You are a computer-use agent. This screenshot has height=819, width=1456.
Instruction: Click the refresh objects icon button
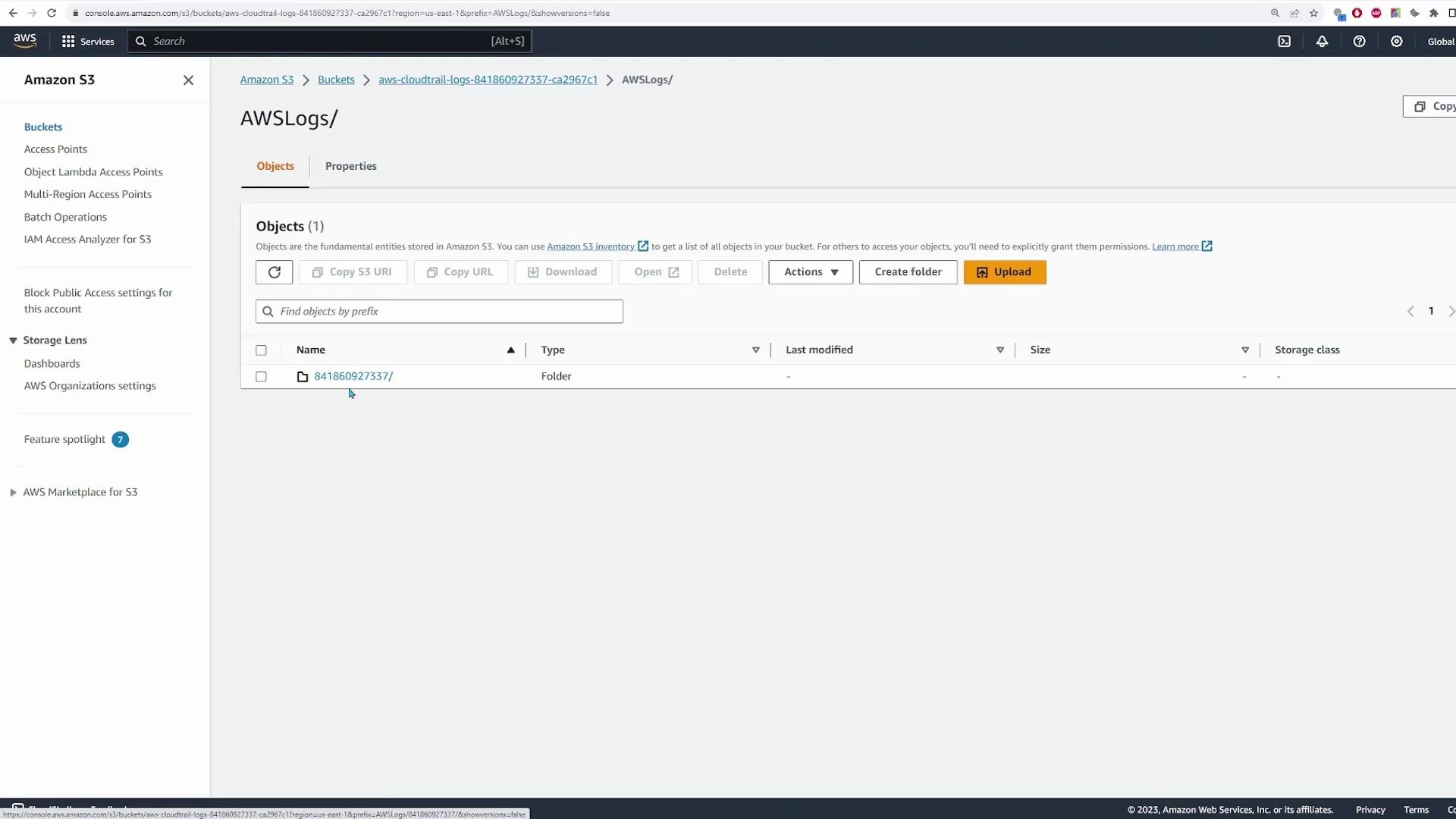pos(274,272)
